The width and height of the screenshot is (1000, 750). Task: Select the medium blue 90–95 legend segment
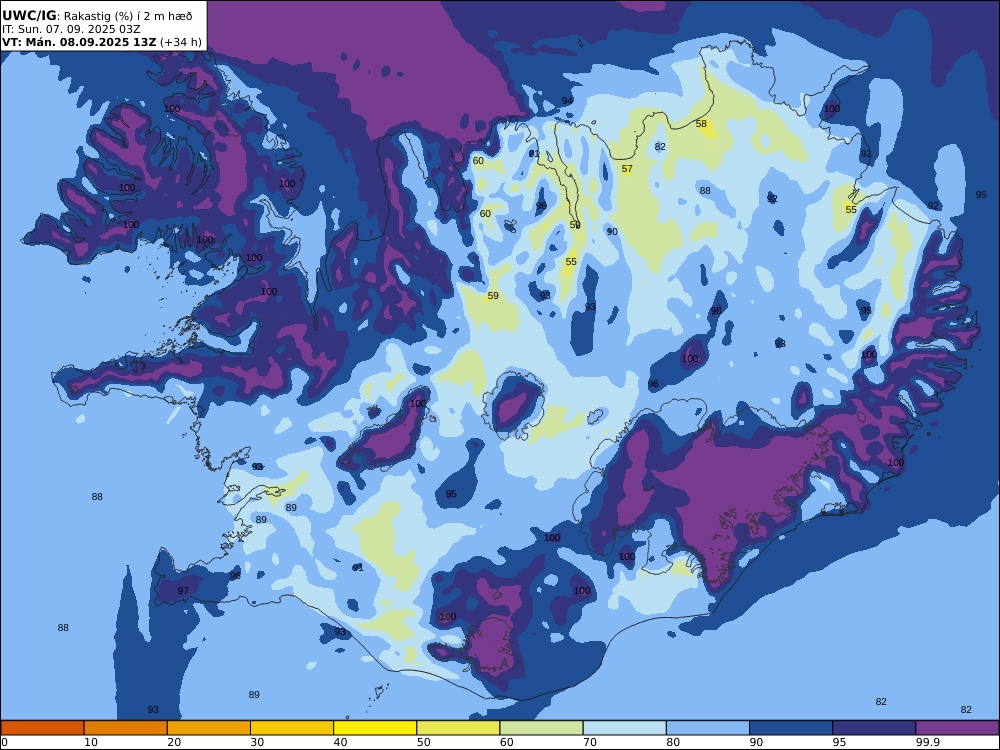[x=791, y=728]
